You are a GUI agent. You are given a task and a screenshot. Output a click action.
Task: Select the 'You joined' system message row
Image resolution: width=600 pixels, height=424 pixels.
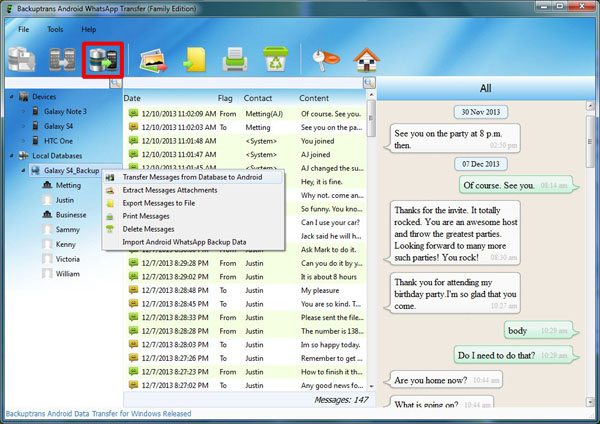tap(246, 141)
